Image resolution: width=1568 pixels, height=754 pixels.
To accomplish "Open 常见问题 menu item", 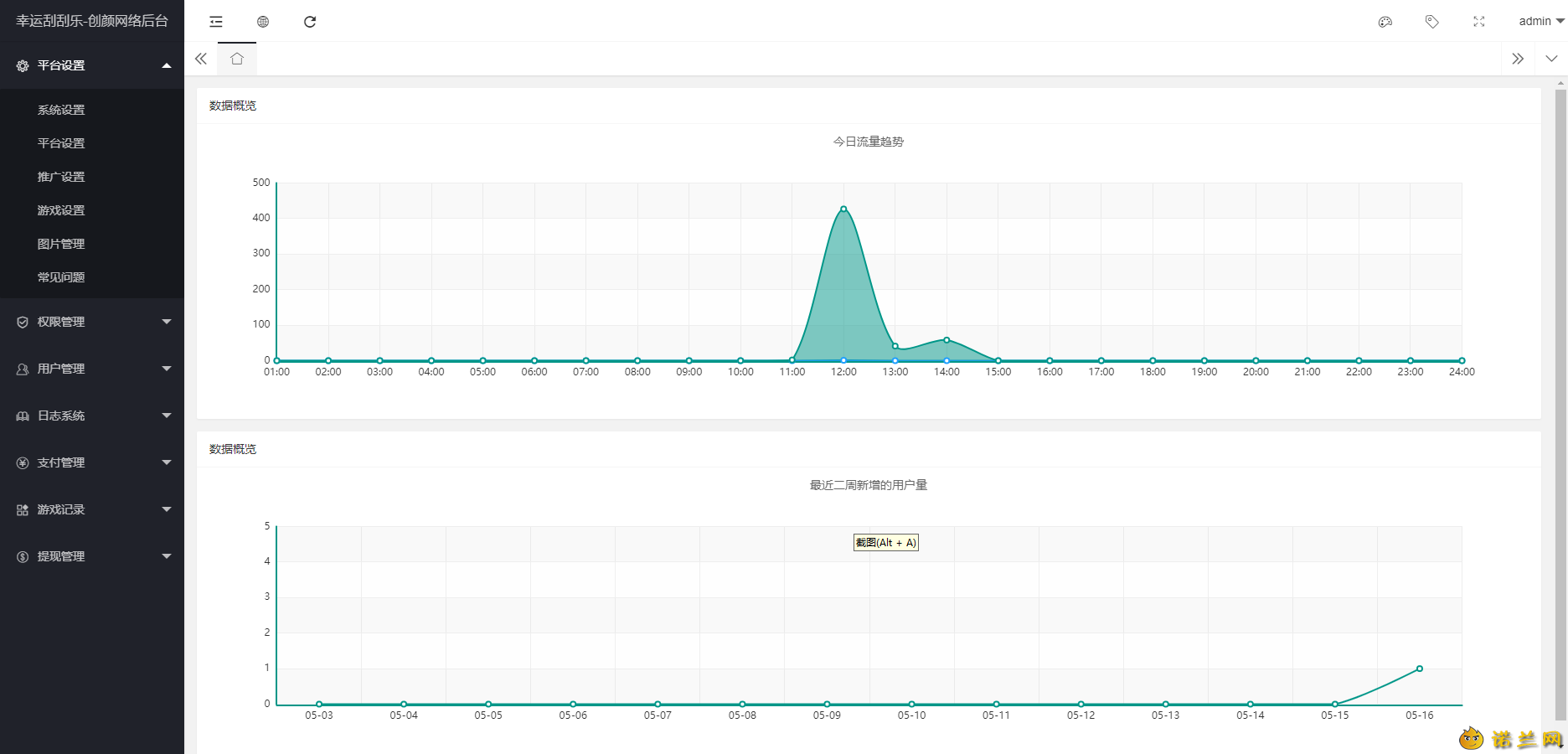I will [92, 277].
